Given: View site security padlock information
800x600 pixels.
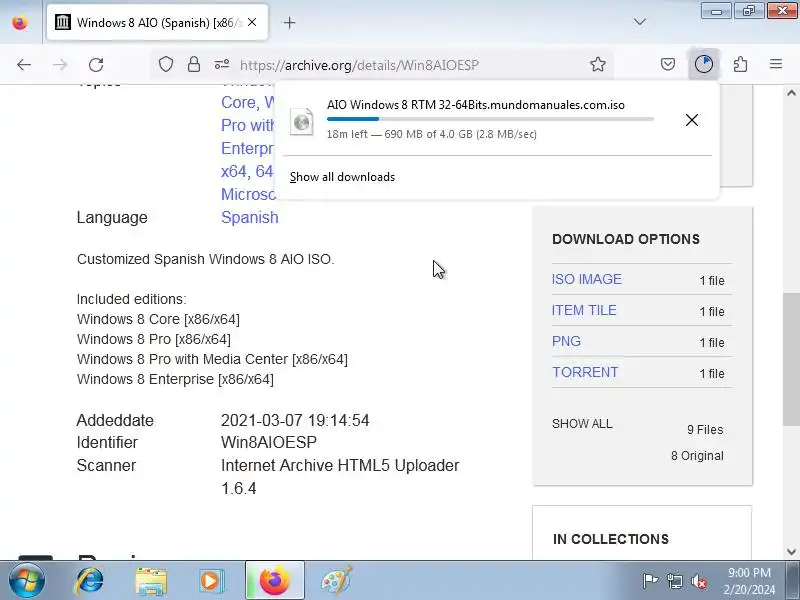Looking at the screenshot, I should pyautogui.click(x=194, y=65).
